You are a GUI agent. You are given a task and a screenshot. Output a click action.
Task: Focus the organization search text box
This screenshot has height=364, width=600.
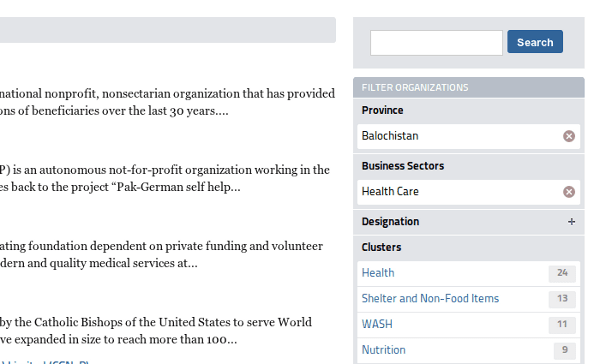436,43
